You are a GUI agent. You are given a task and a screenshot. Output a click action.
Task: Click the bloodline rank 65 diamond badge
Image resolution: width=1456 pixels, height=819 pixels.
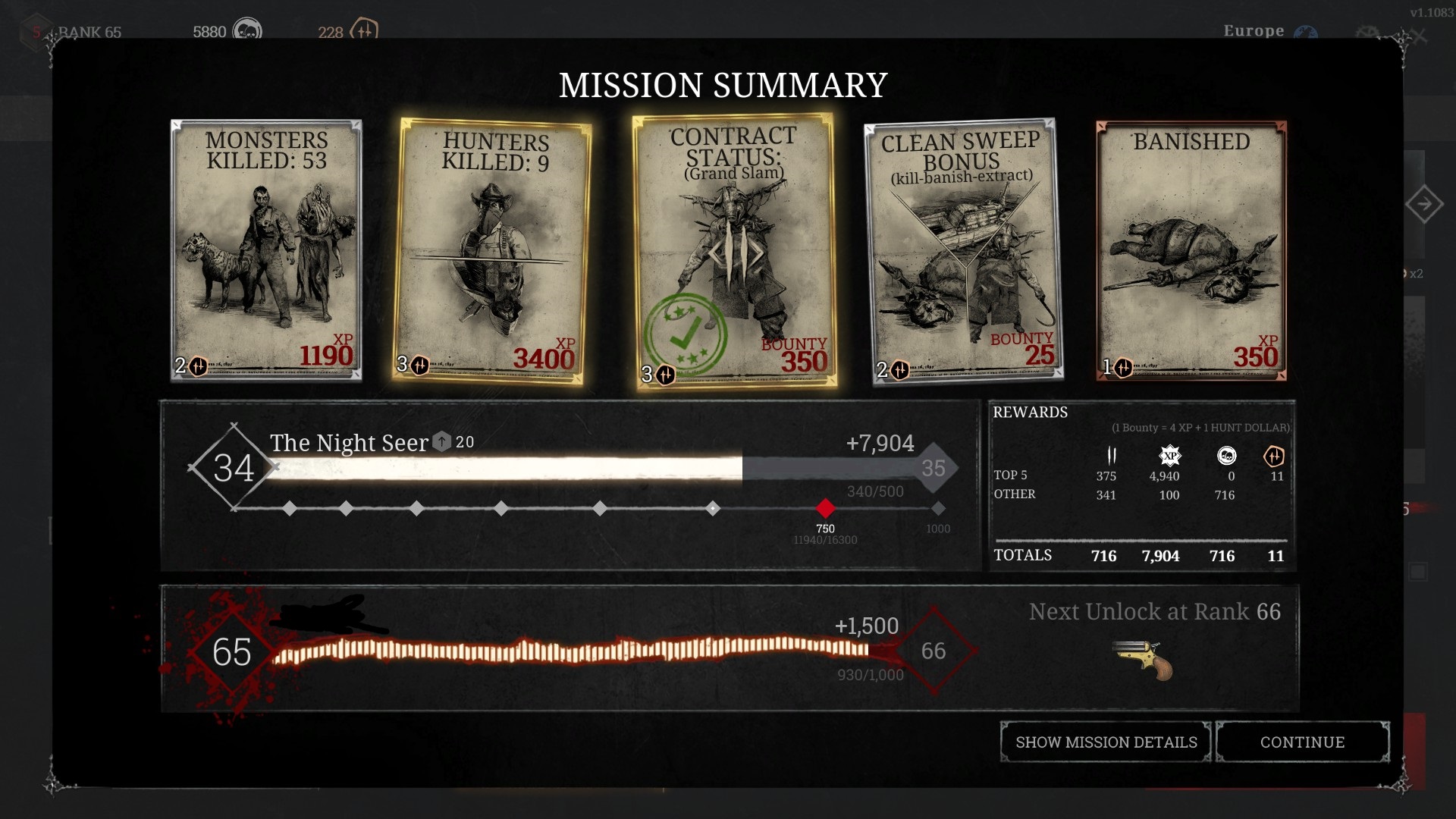tap(231, 651)
